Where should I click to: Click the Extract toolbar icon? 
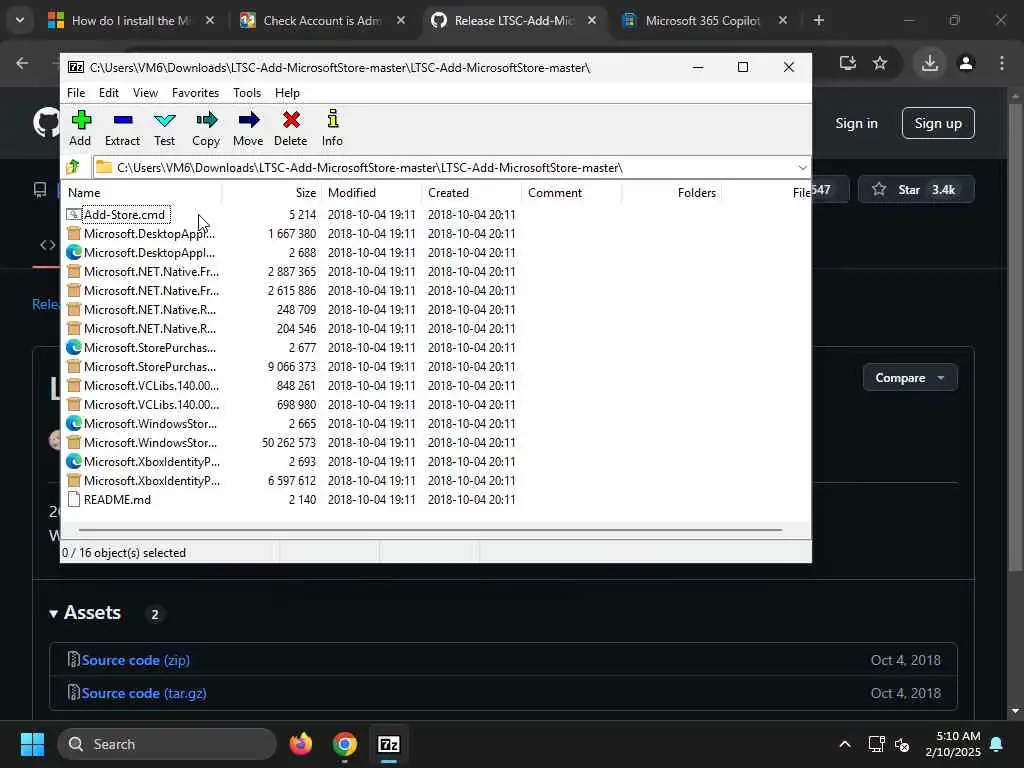coord(122,128)
